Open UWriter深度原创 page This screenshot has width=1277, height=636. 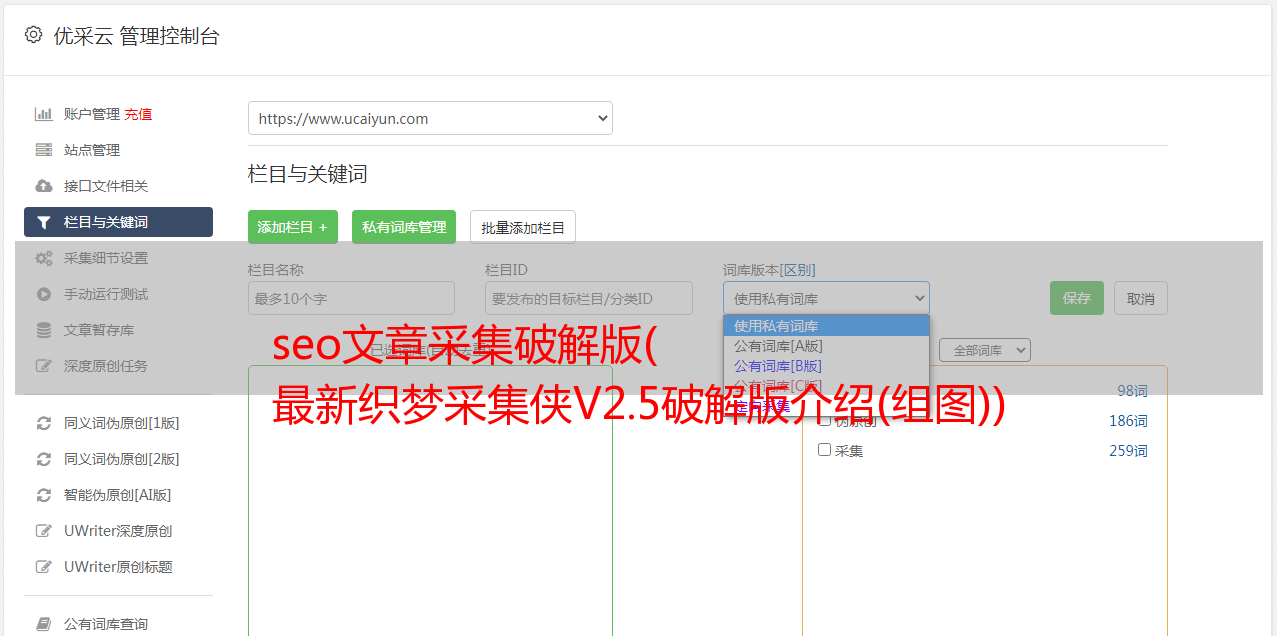[118, 531]
